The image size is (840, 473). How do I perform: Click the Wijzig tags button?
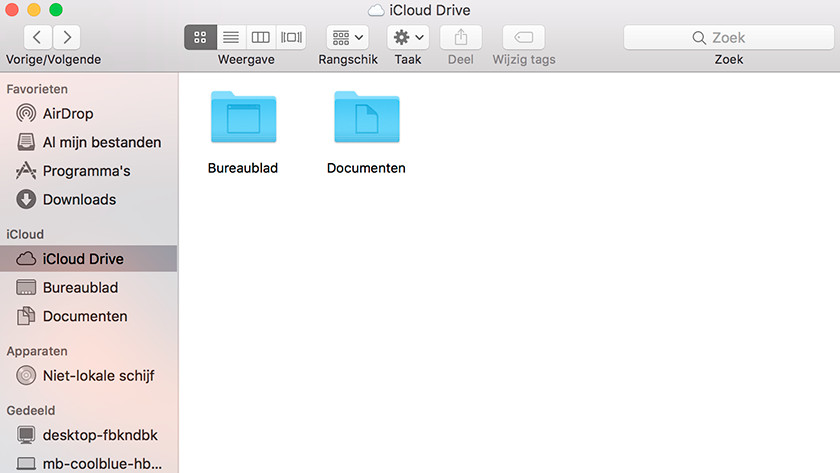click(523, 37)
